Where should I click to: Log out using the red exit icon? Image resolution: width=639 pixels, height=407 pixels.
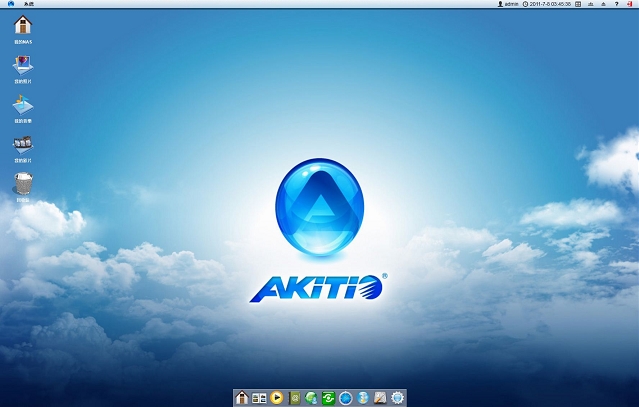coord(630,4)
